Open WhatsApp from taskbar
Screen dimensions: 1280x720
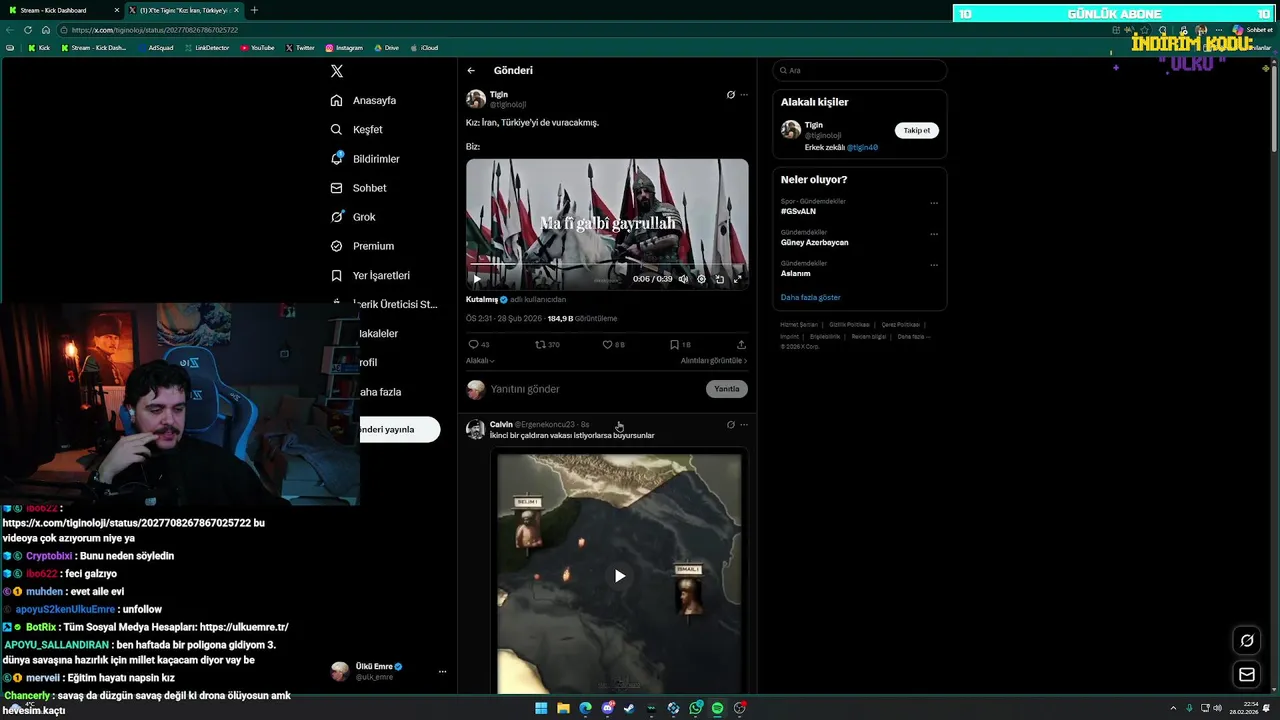tap(696, 708)
